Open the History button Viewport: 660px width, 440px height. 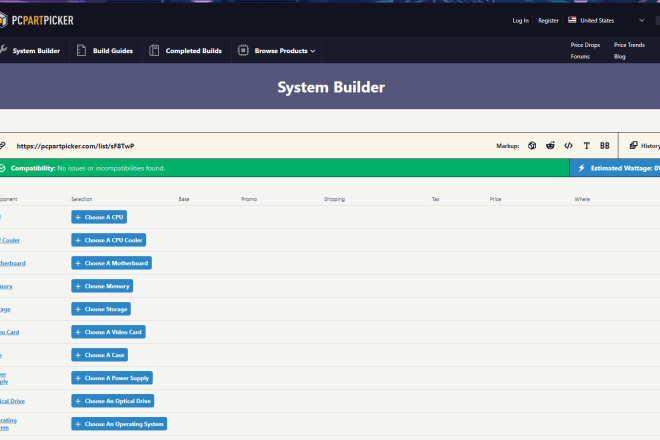[644, 146]
